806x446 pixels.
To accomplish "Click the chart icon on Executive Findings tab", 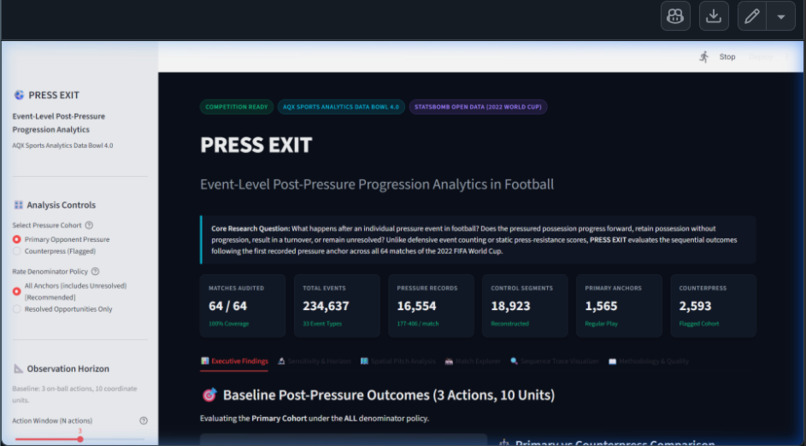I will 205,361.
